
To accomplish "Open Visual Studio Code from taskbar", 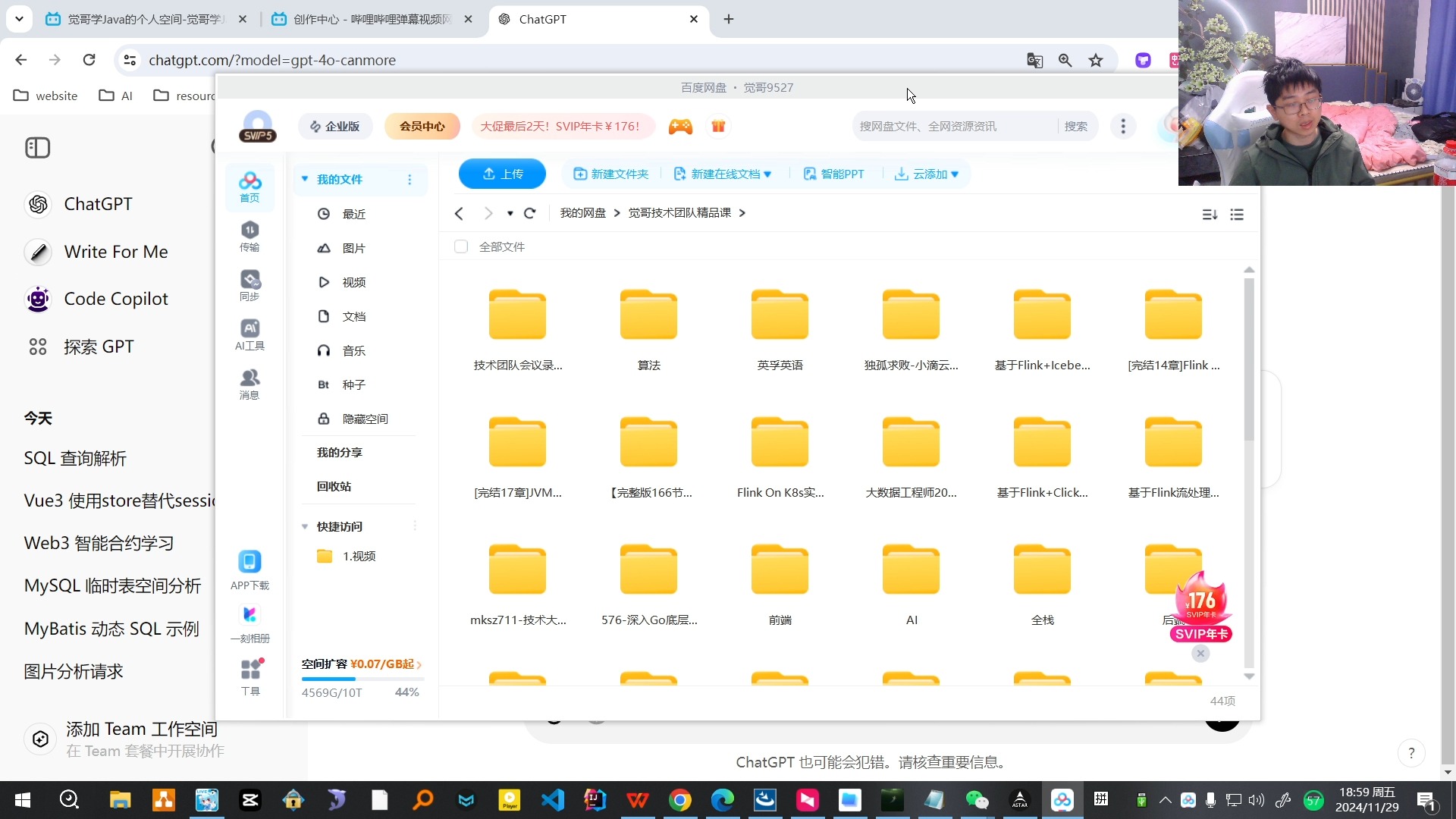I will click(x=553, y=800).
